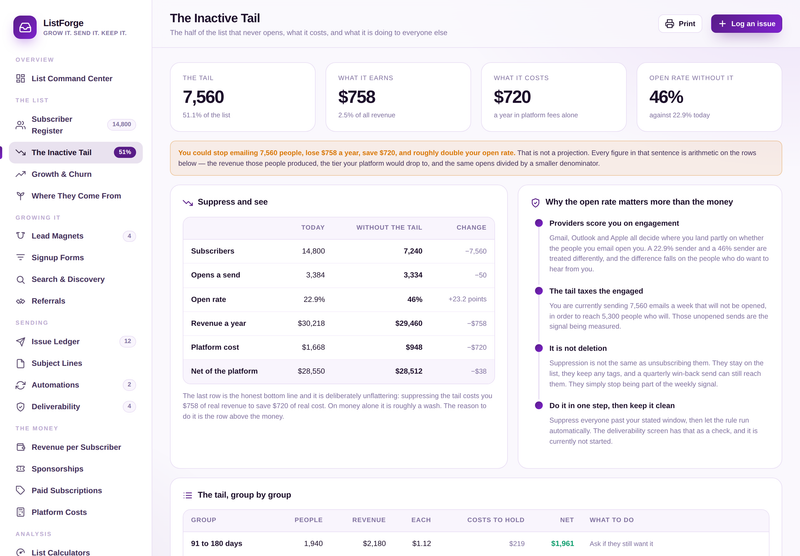Click the Growth & Churn trend icon
This screenshot has height=556, width=800.
tap(20, 174)
